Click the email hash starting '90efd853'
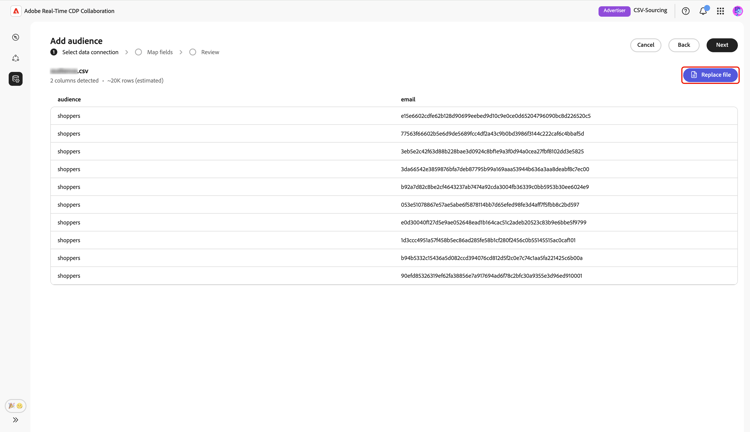 coord(491,276)
